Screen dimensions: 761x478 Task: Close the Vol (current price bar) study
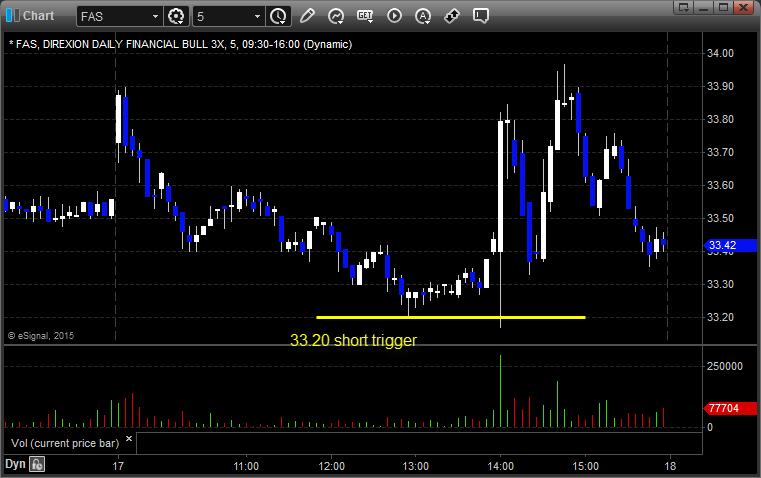click(129, 439)
